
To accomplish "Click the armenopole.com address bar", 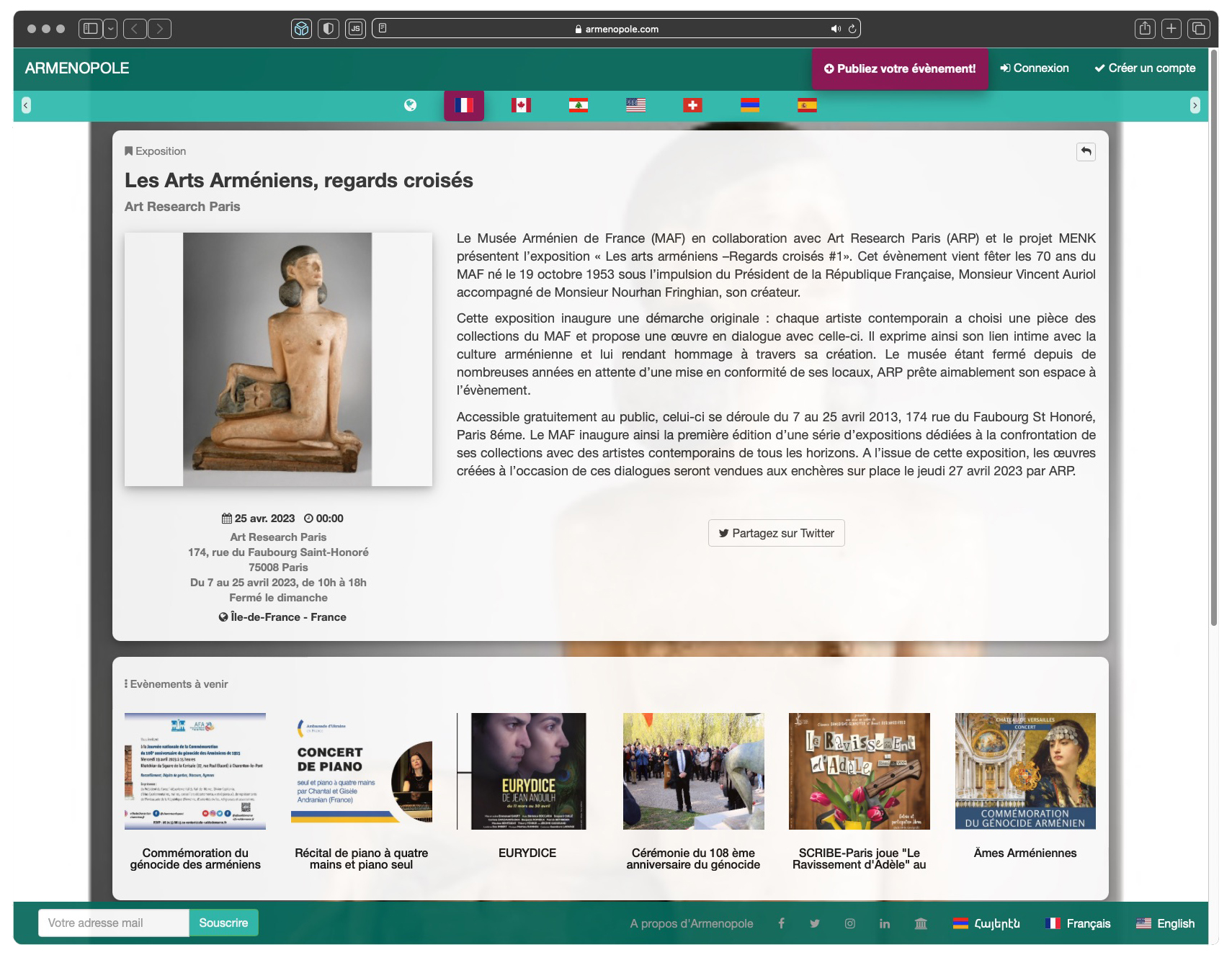I will click(617, 29).
